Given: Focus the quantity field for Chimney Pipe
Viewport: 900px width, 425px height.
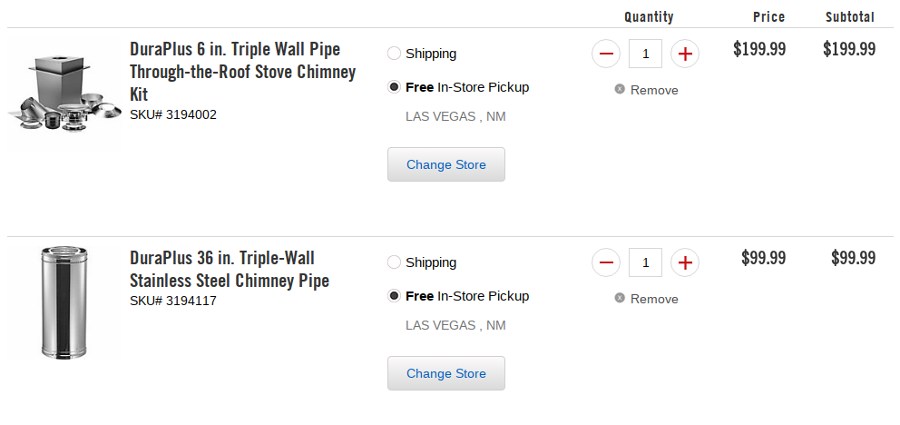Looking at the screenshot, I should pos(645,263).
